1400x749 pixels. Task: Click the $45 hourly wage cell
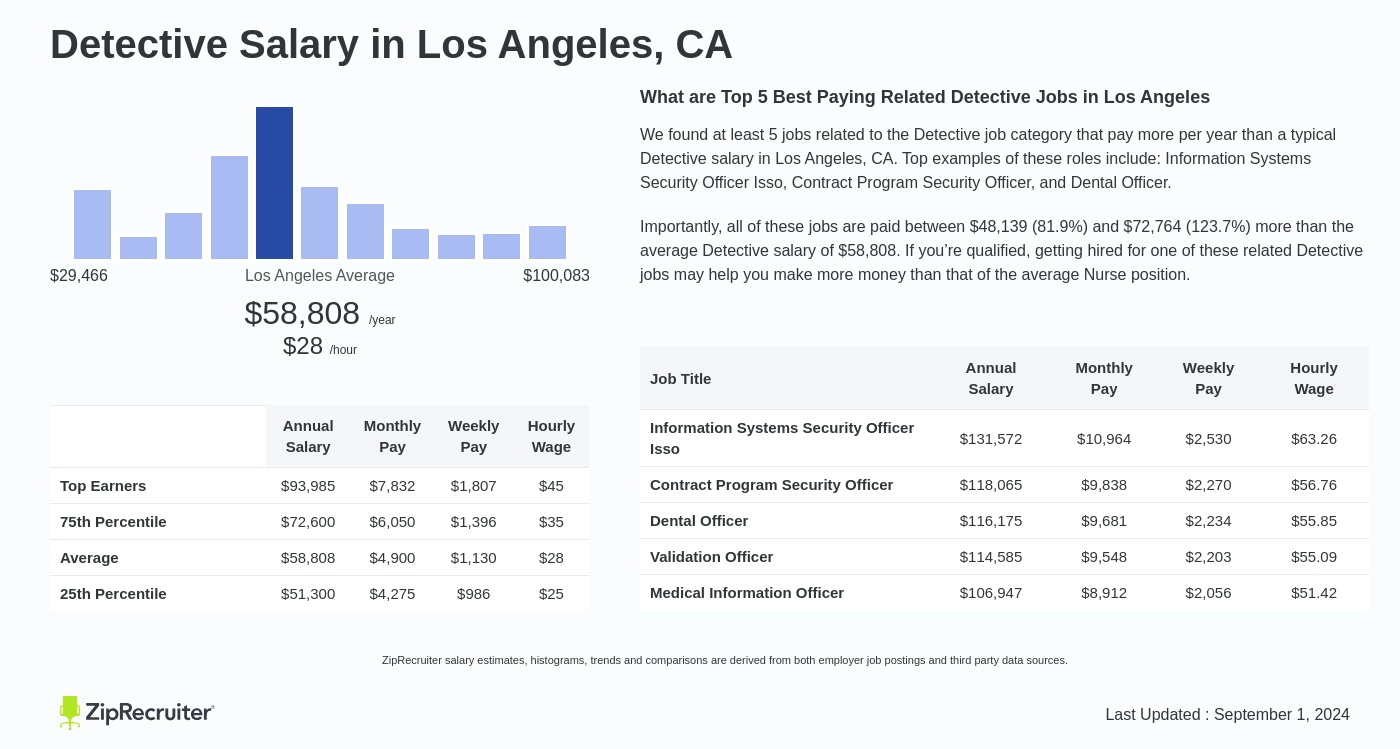pos(551,486)
